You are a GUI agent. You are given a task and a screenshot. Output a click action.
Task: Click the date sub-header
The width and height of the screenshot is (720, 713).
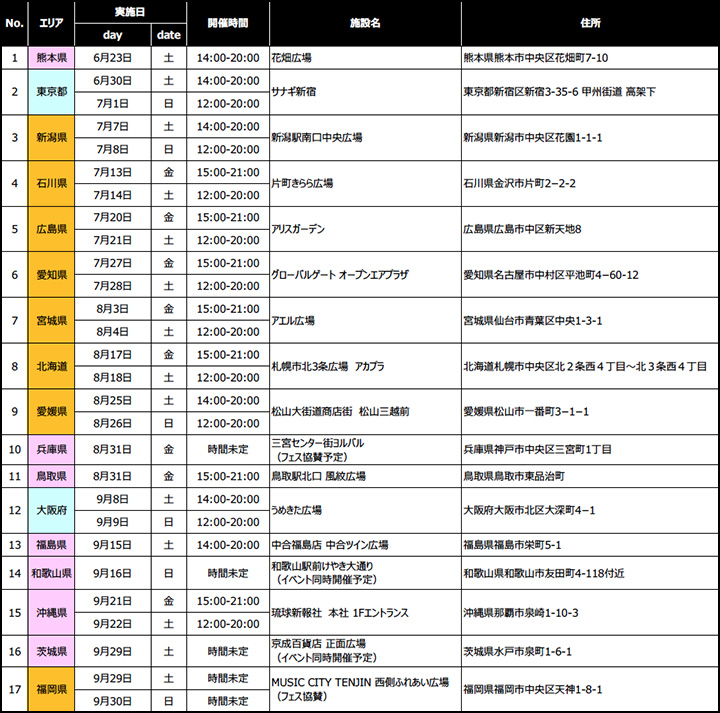169,35
